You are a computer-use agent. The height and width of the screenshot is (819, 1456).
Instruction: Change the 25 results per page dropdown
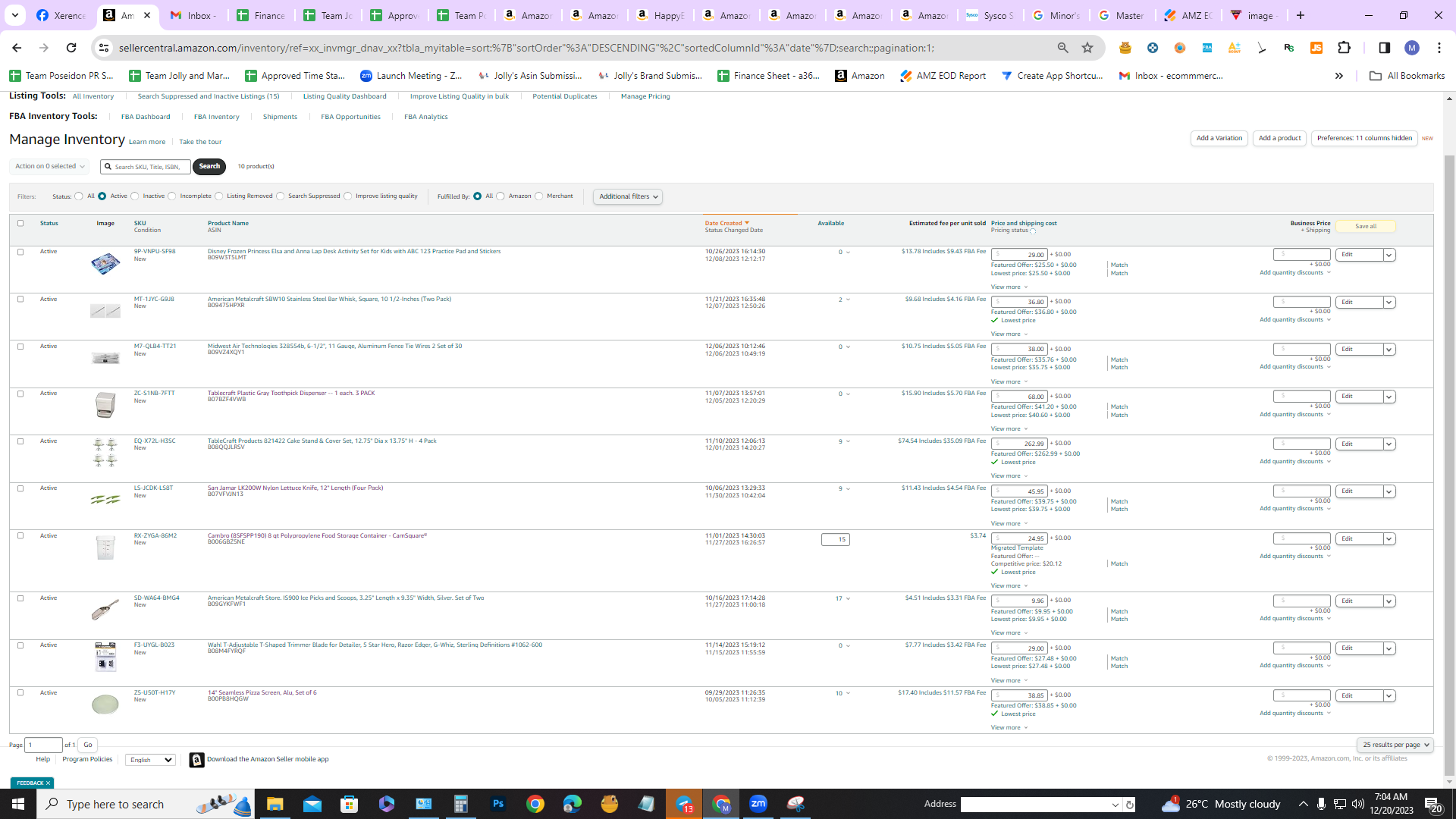tap(1395, 745)
